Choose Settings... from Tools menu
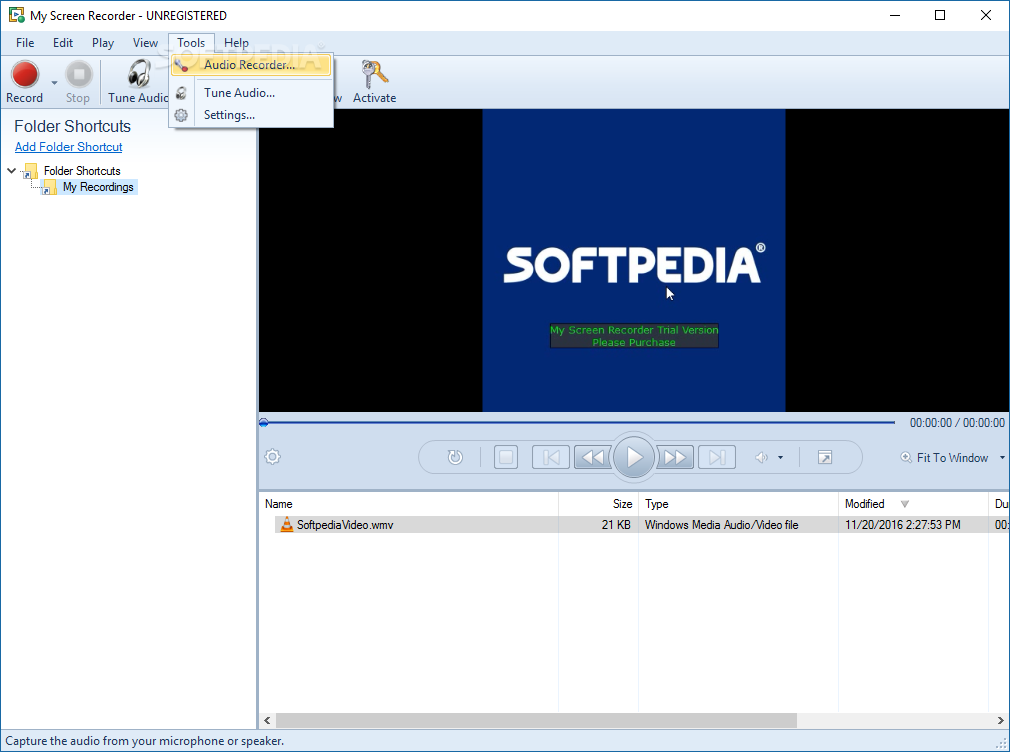This screenshot has width=1010, height=752. click(x=251, y=115)
